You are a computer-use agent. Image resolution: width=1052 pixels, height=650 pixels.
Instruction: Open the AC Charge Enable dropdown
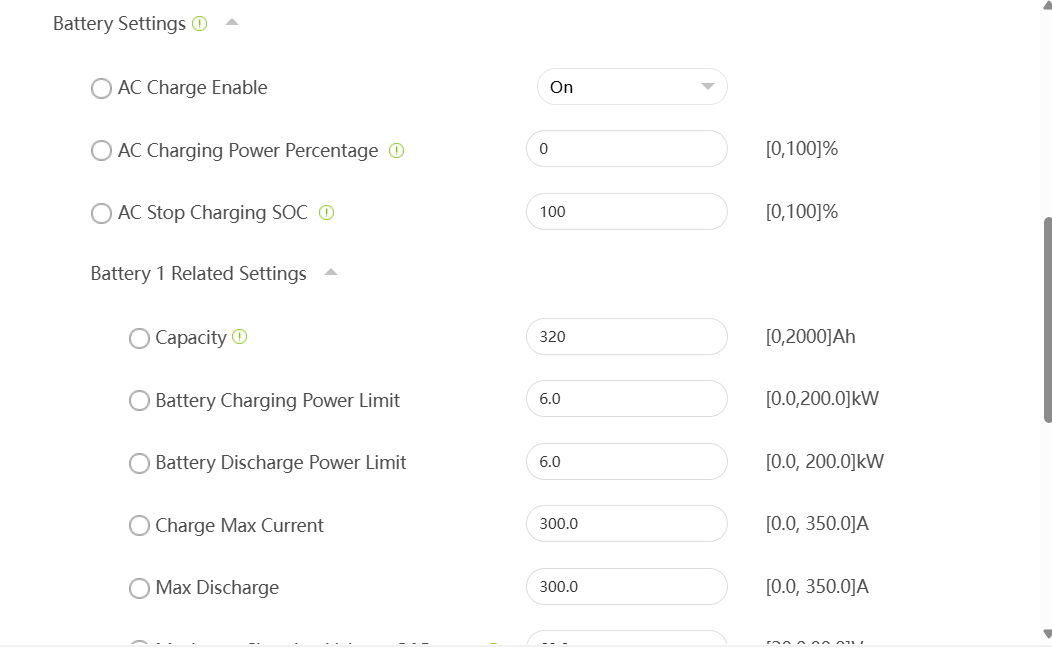[x=632, y=87]
